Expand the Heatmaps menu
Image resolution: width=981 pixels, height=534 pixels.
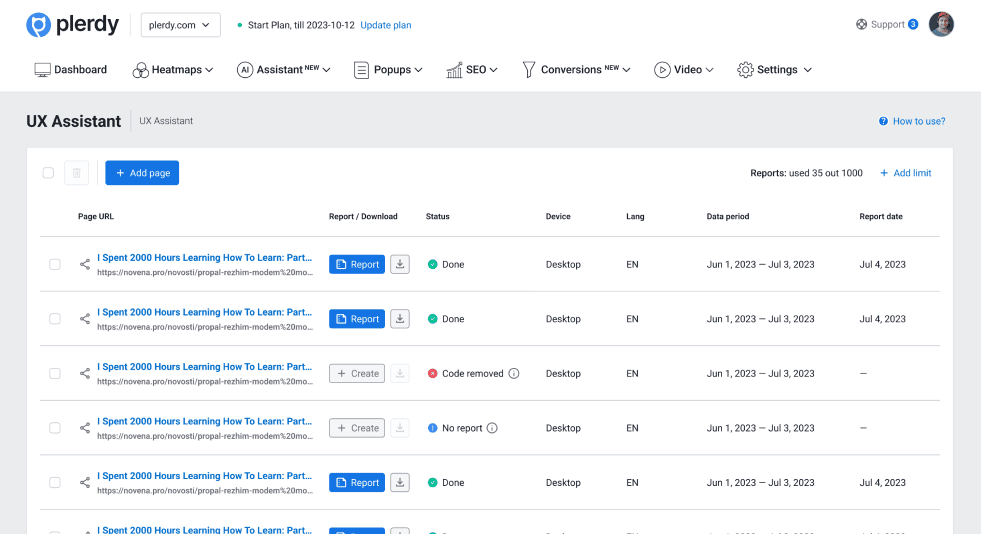click(x=173, y=70)
